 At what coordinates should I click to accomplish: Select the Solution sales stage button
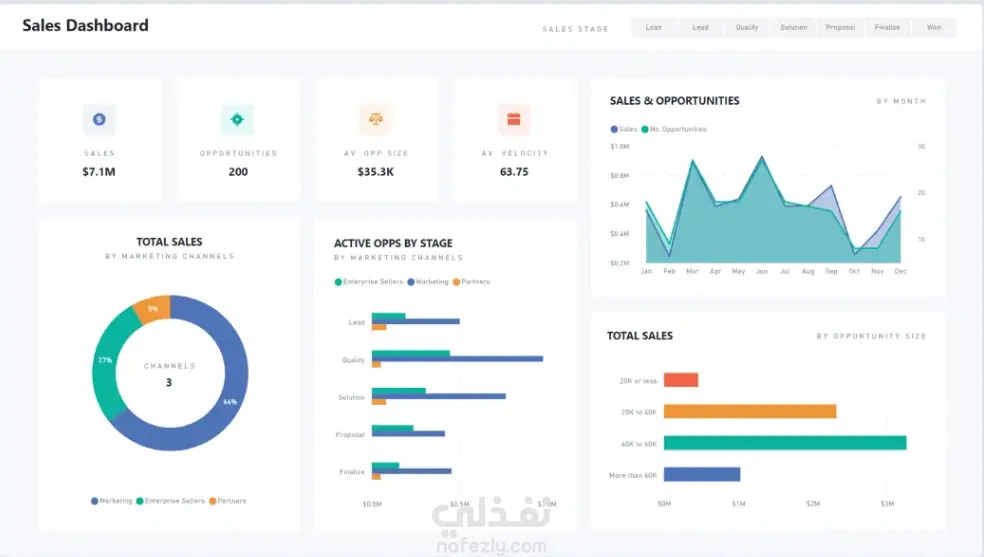(x=794, y=28)
